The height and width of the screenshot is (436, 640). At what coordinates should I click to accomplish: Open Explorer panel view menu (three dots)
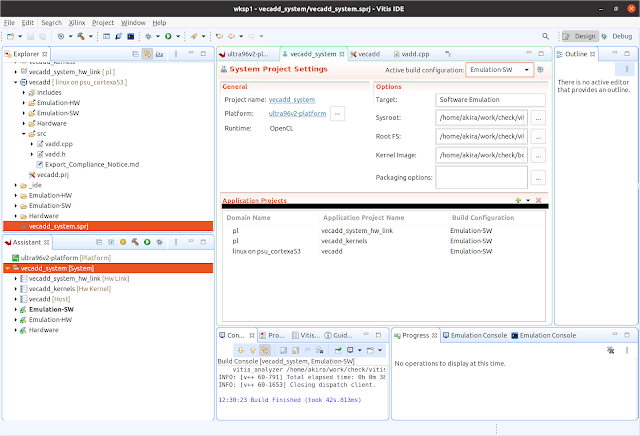[x=176, y=54]
